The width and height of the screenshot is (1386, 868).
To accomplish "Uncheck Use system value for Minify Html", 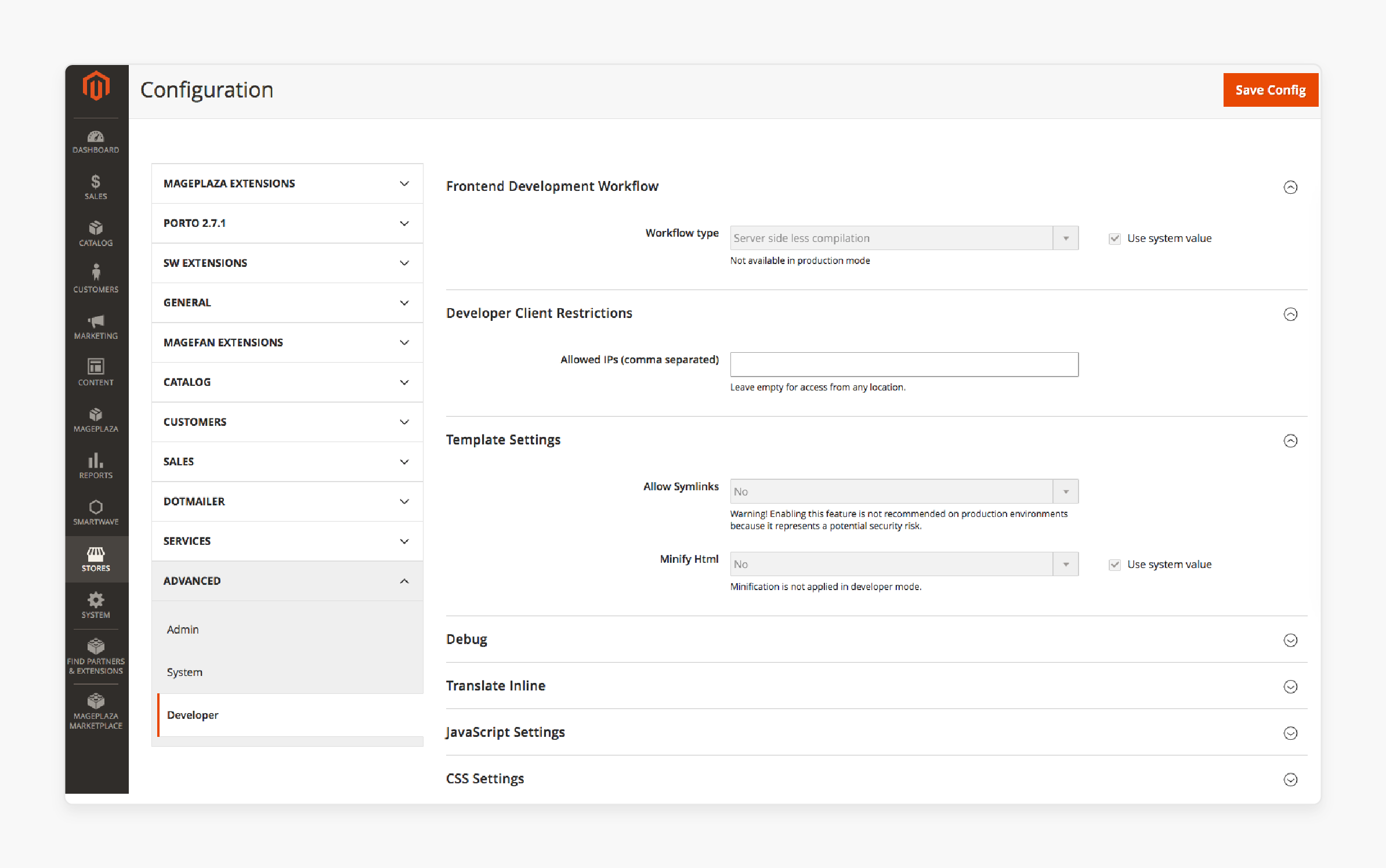I will [x=1114, y=565].
